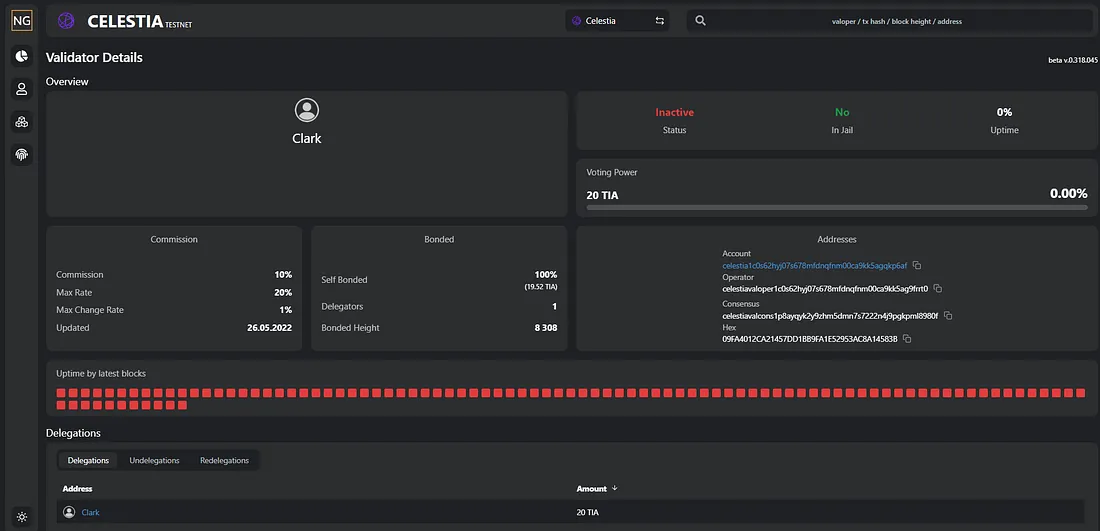Click the celestiavaloper operator address text

pos(825,289)
